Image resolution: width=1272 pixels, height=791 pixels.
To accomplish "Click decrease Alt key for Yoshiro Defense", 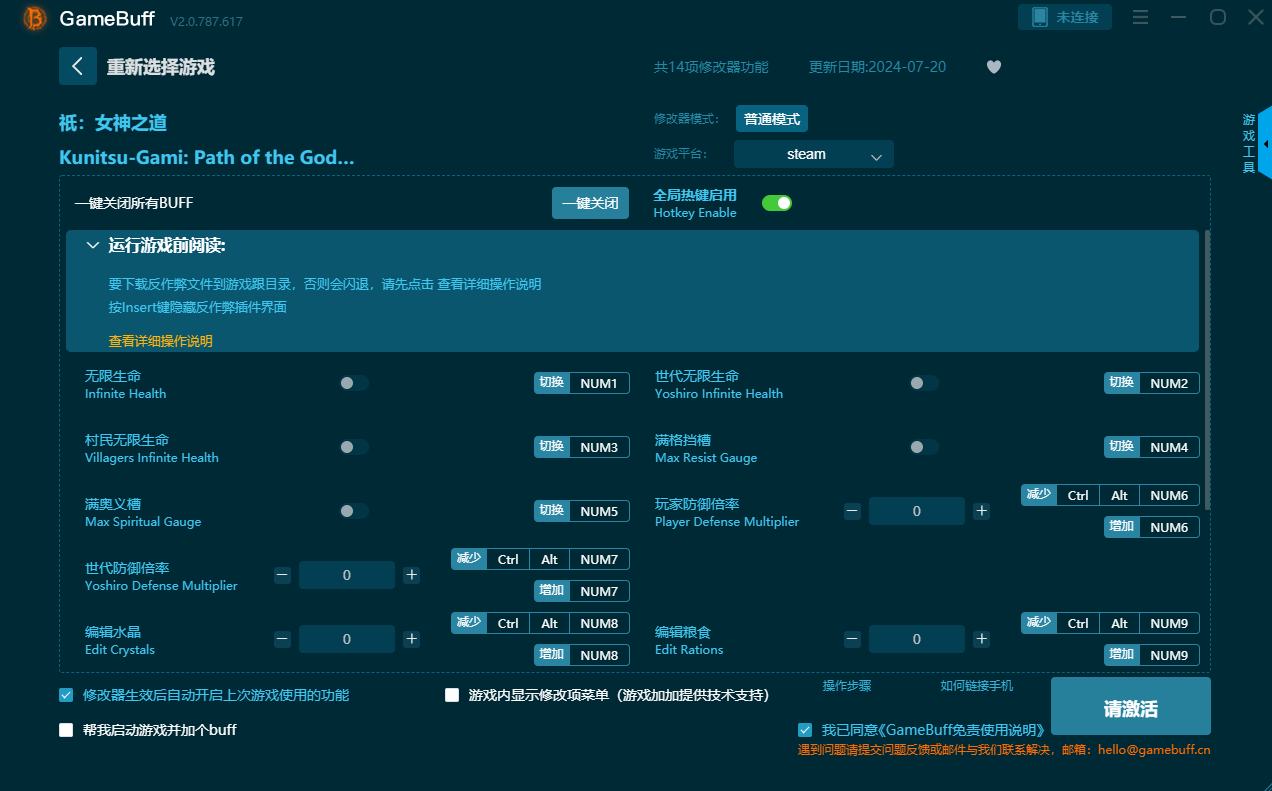I will click(549, 559).
